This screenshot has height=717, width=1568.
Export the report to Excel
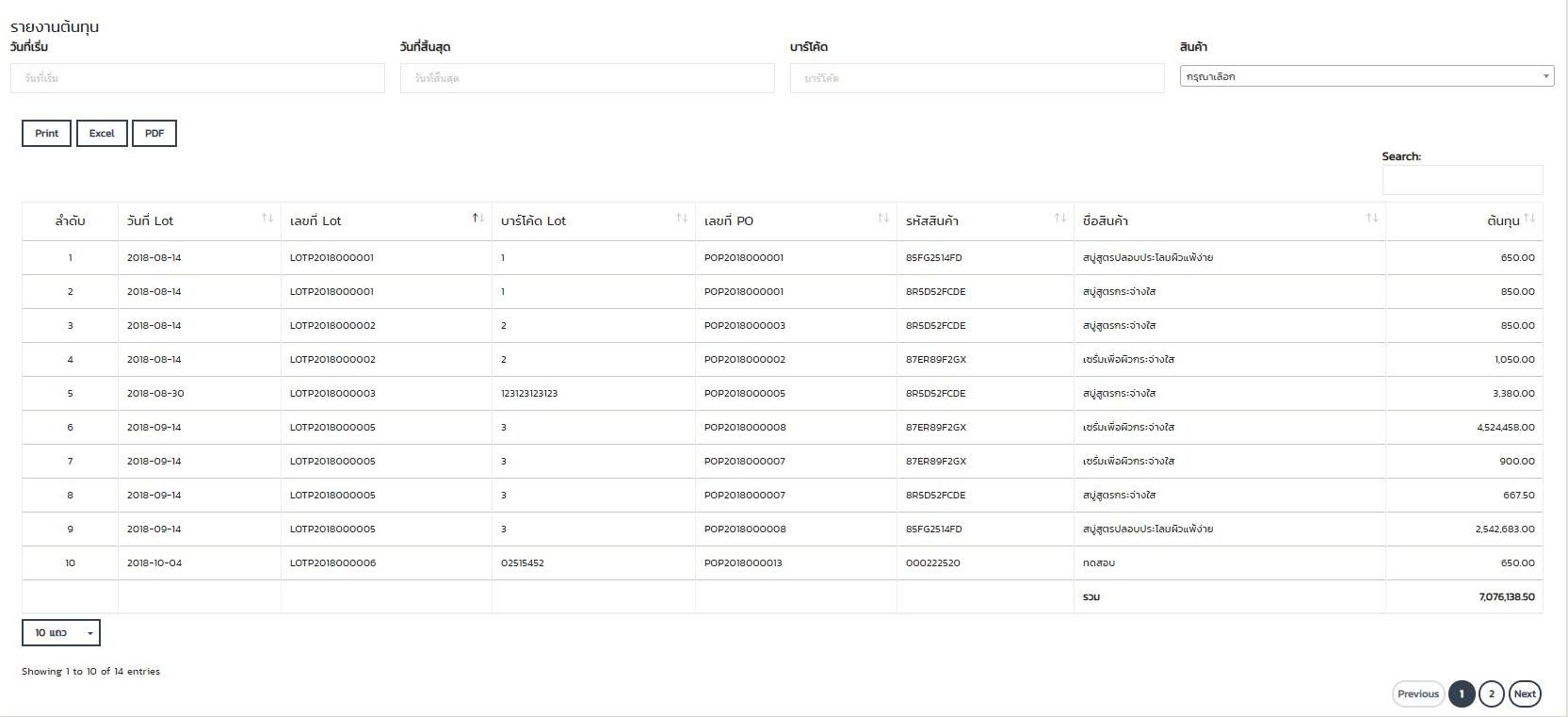pyautogui.click(x=102, y=134)
